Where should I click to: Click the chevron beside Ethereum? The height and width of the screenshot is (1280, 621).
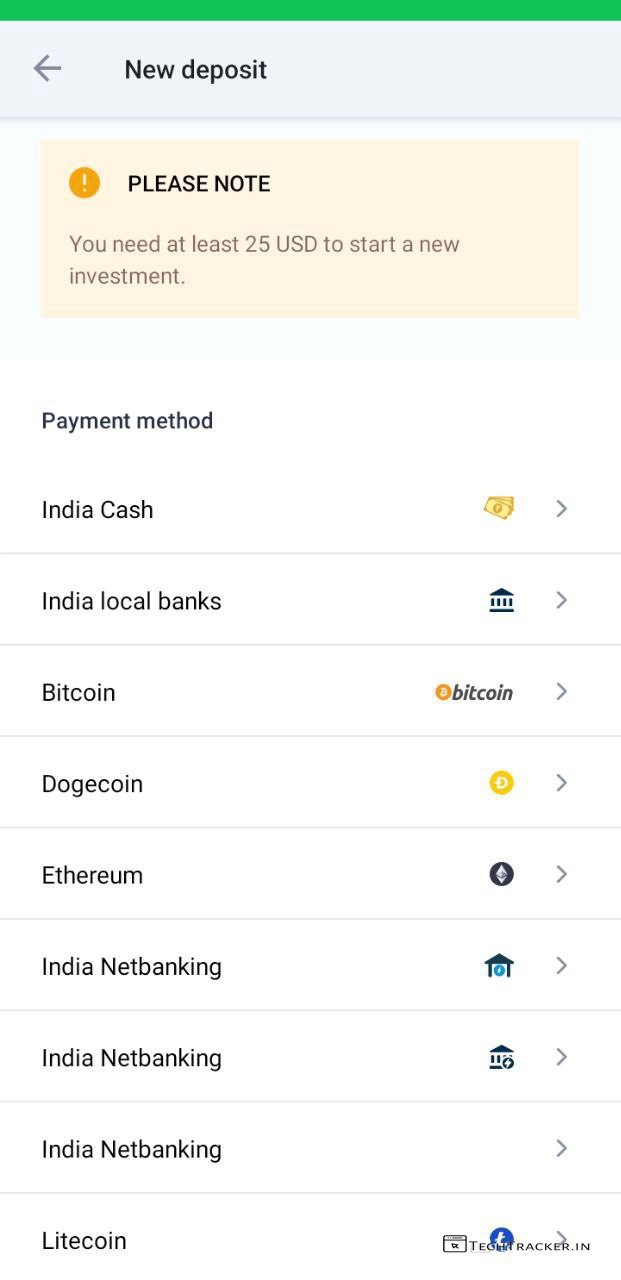[561, 875]
